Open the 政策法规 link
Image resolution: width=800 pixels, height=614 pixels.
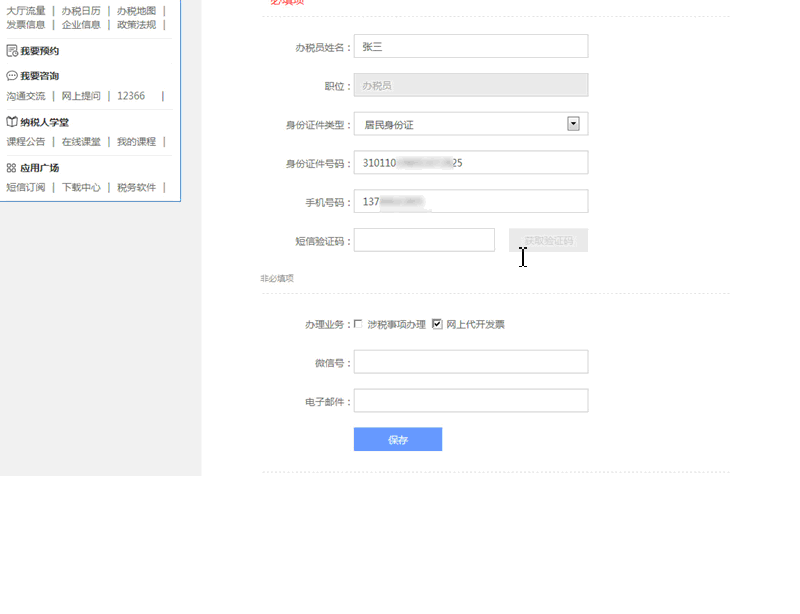point(136,25)
